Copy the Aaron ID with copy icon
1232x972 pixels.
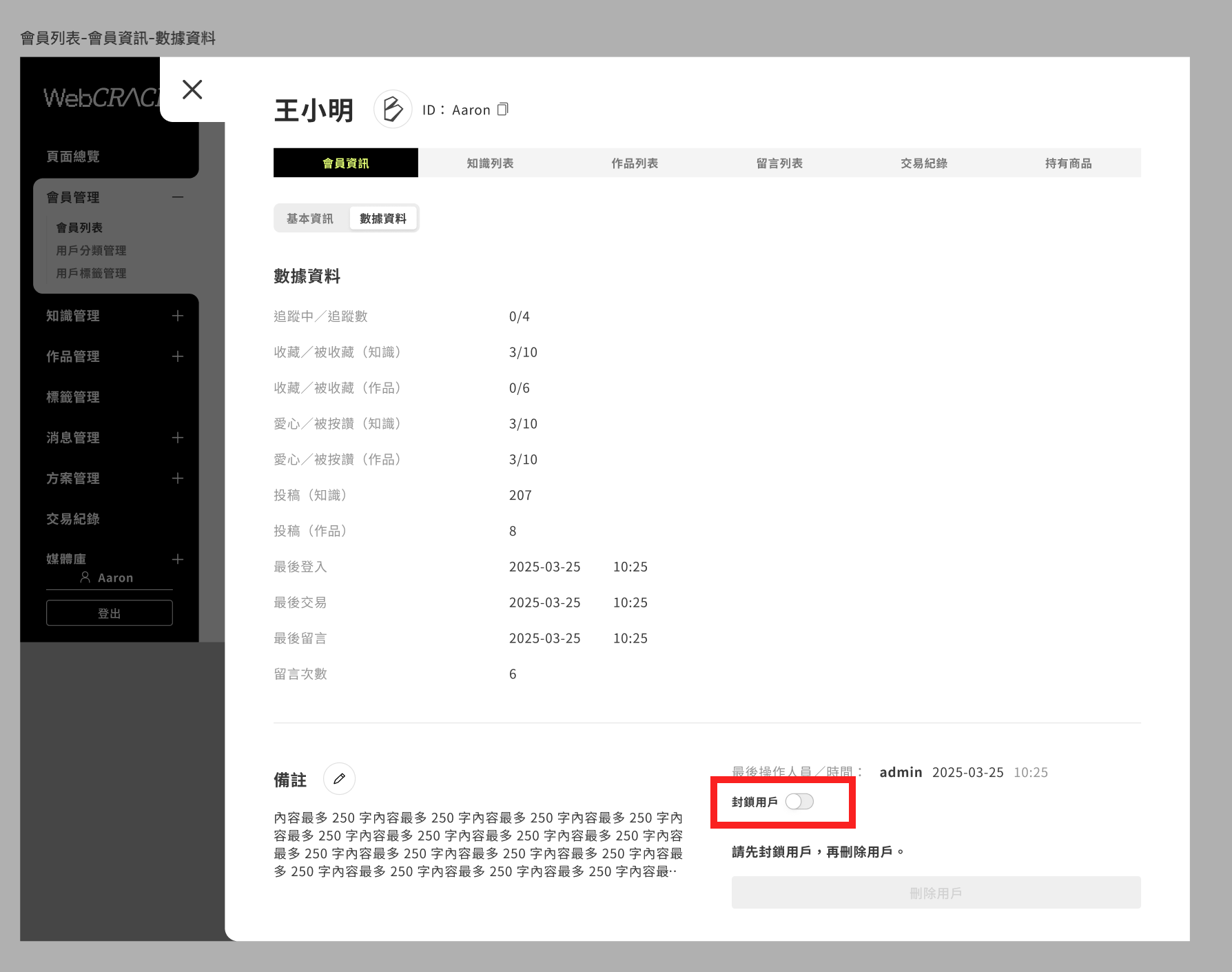point(503,110)
